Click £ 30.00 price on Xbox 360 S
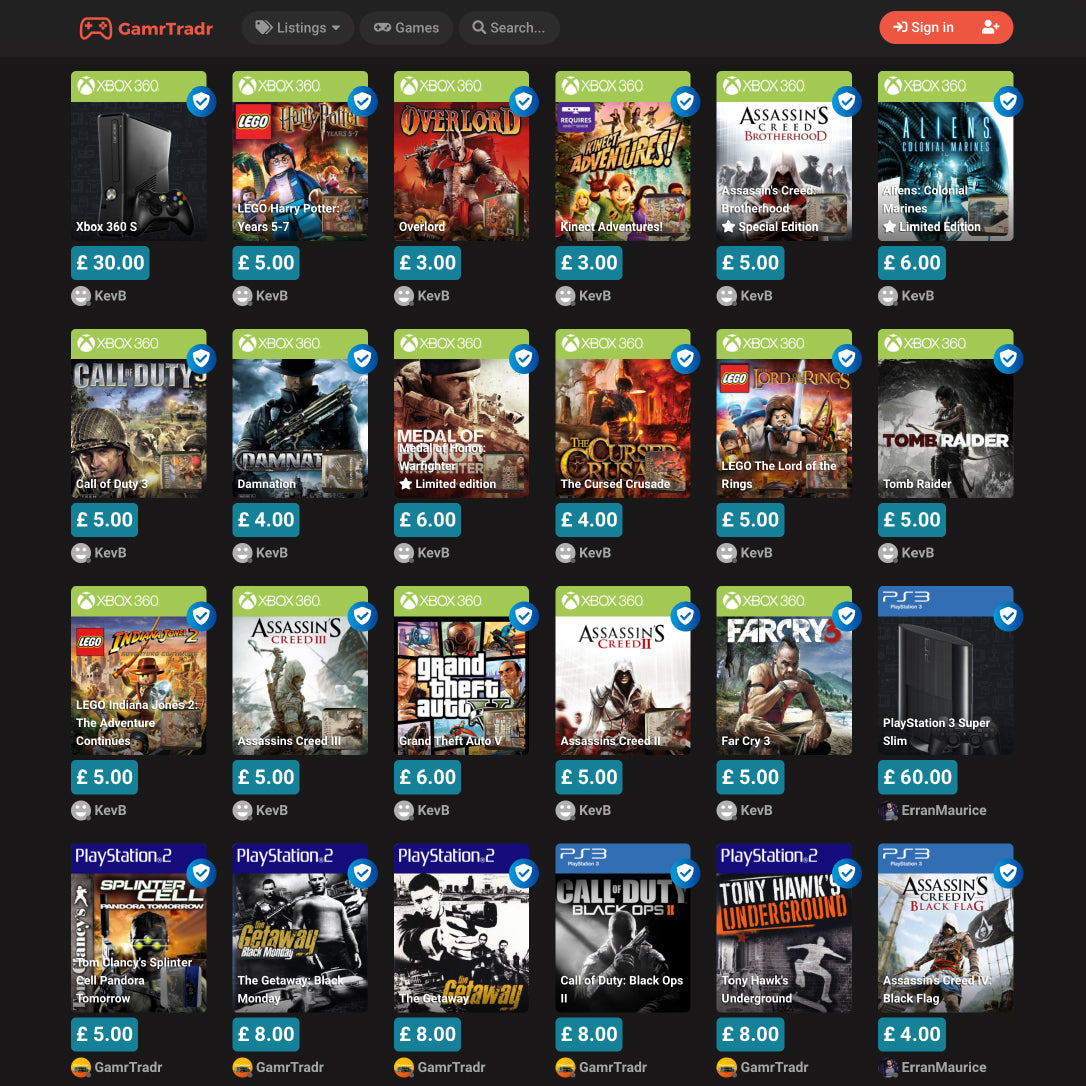The height and width of the screenshot is (1086, 1086). (110, 263)
